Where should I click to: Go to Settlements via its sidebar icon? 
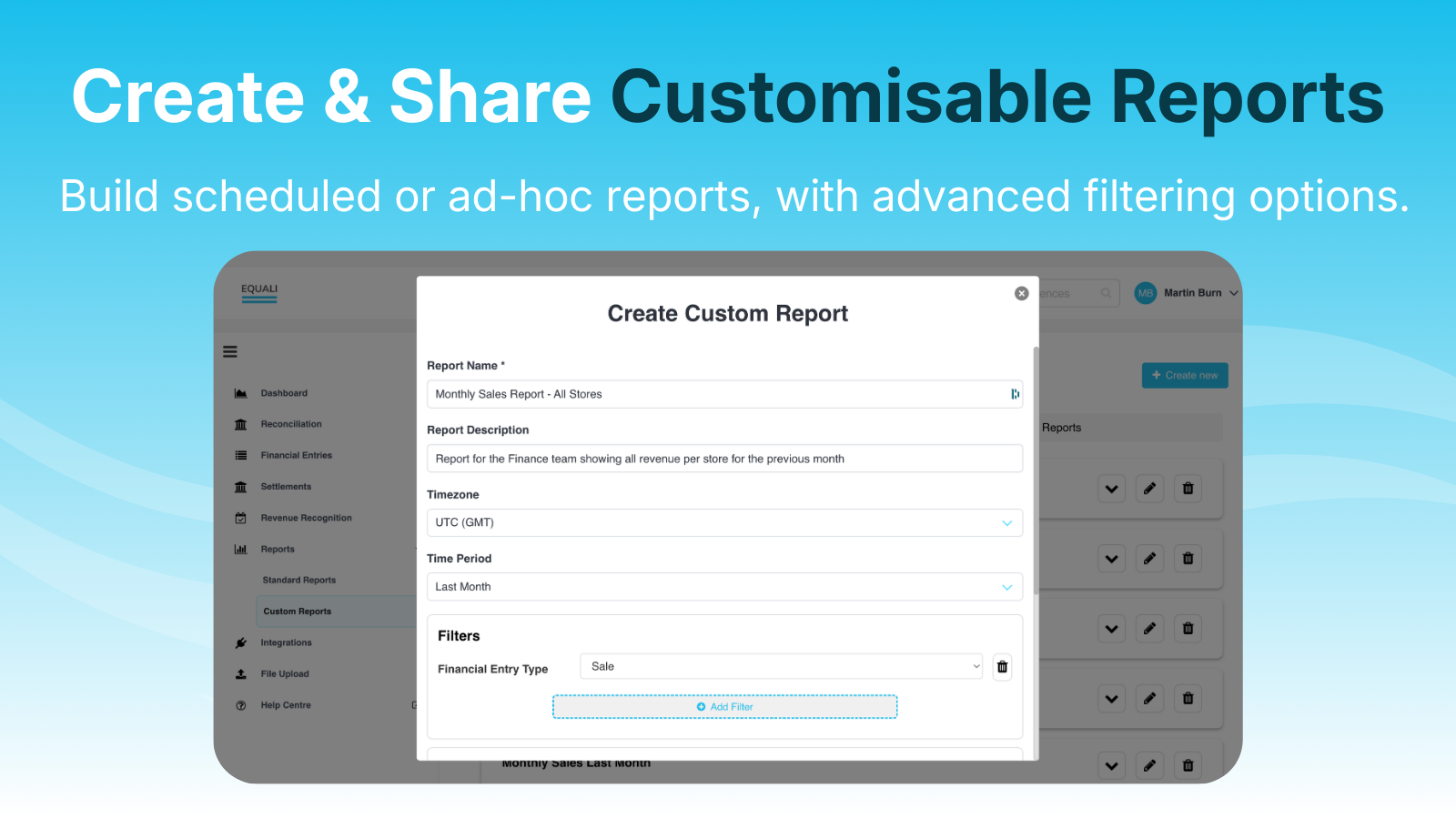286,486
